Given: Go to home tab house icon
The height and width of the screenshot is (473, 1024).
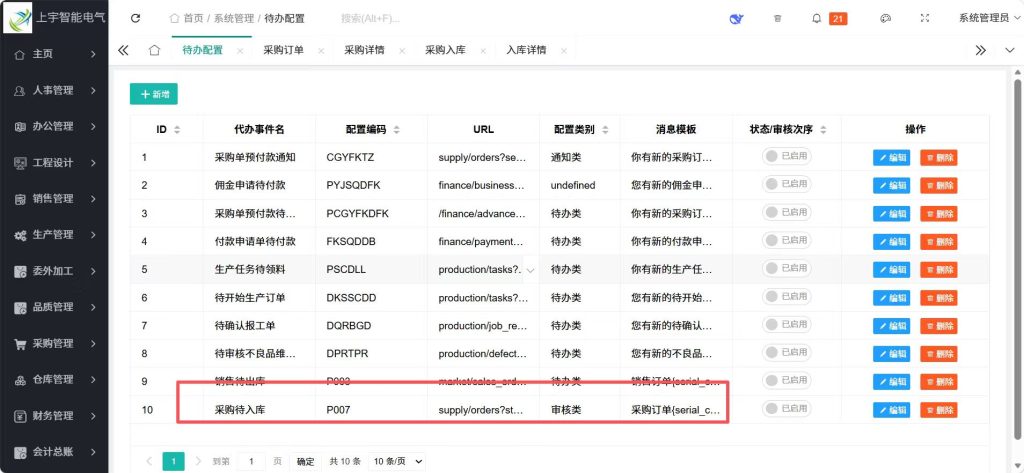Looking at the screenshot, I should (154, 50).
